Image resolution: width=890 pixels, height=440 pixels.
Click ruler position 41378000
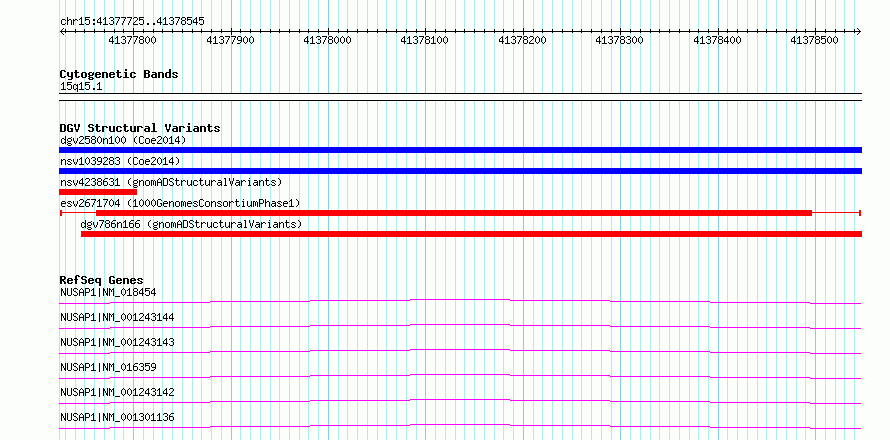328,40
